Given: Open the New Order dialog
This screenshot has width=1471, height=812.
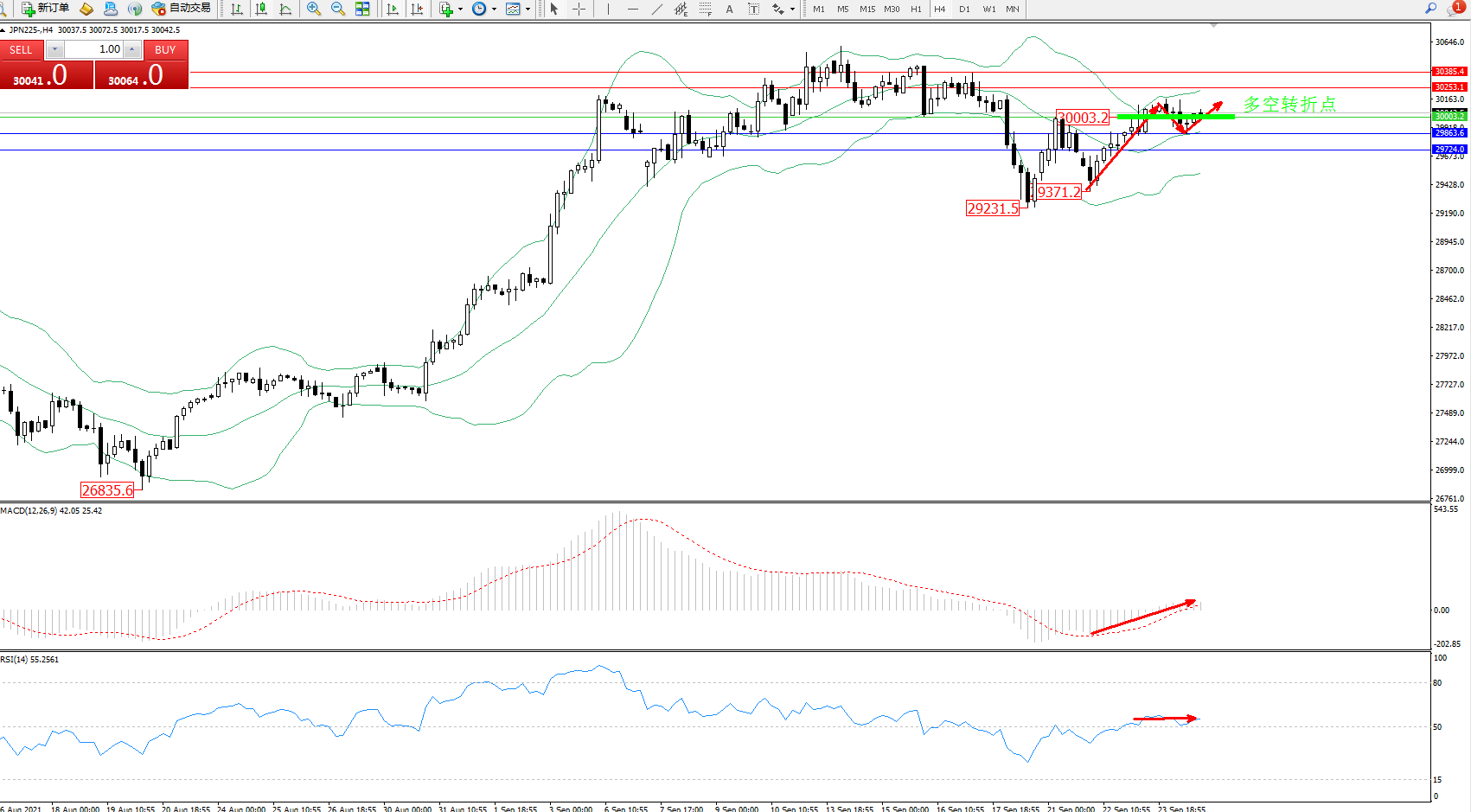Looking at the screenshot, I should [45, 9].
